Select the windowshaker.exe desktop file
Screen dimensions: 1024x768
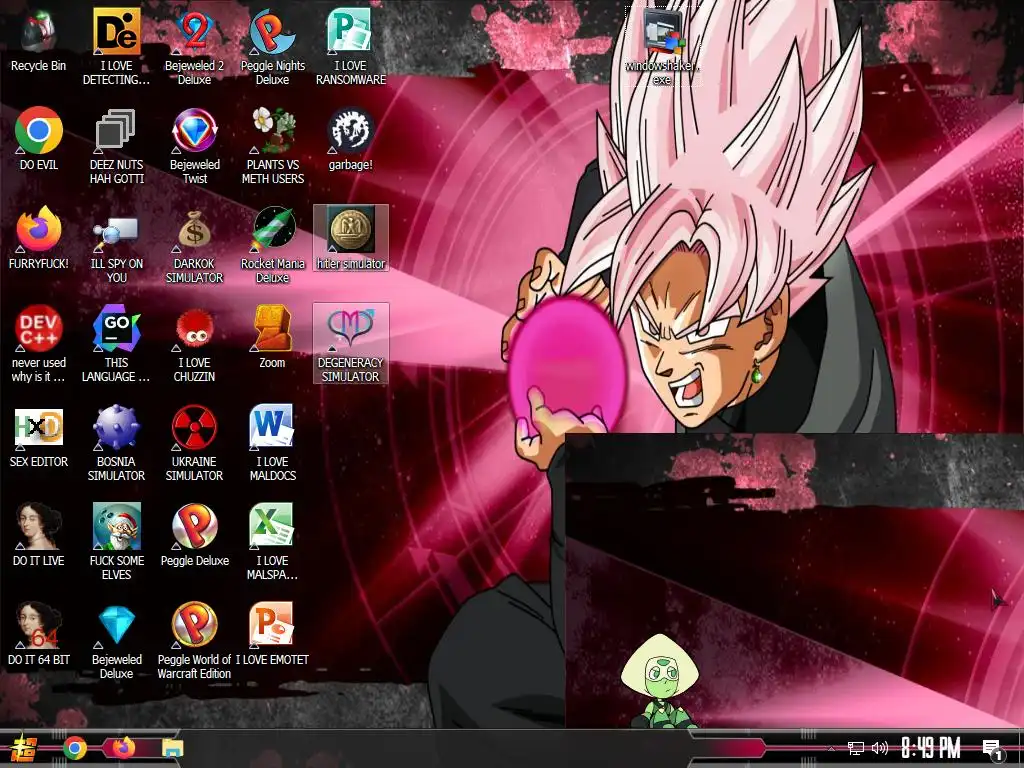pos(662,47)
